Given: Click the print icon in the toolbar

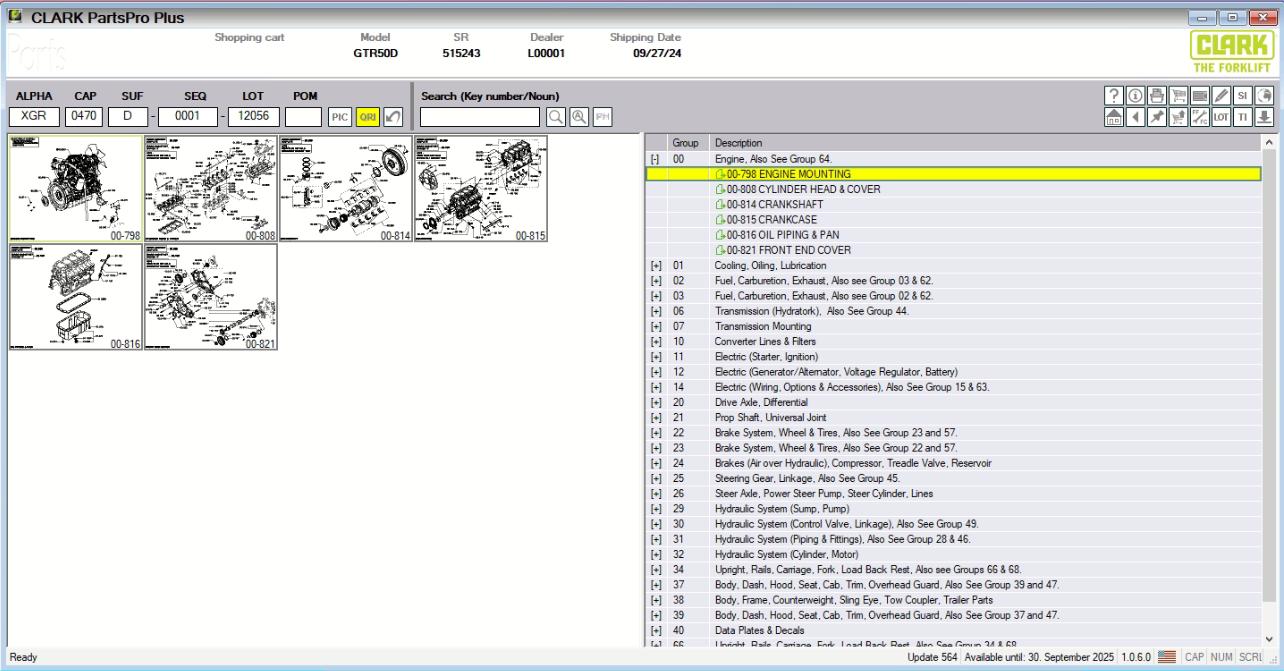Looking at the screenshot, I should 1157,95.
